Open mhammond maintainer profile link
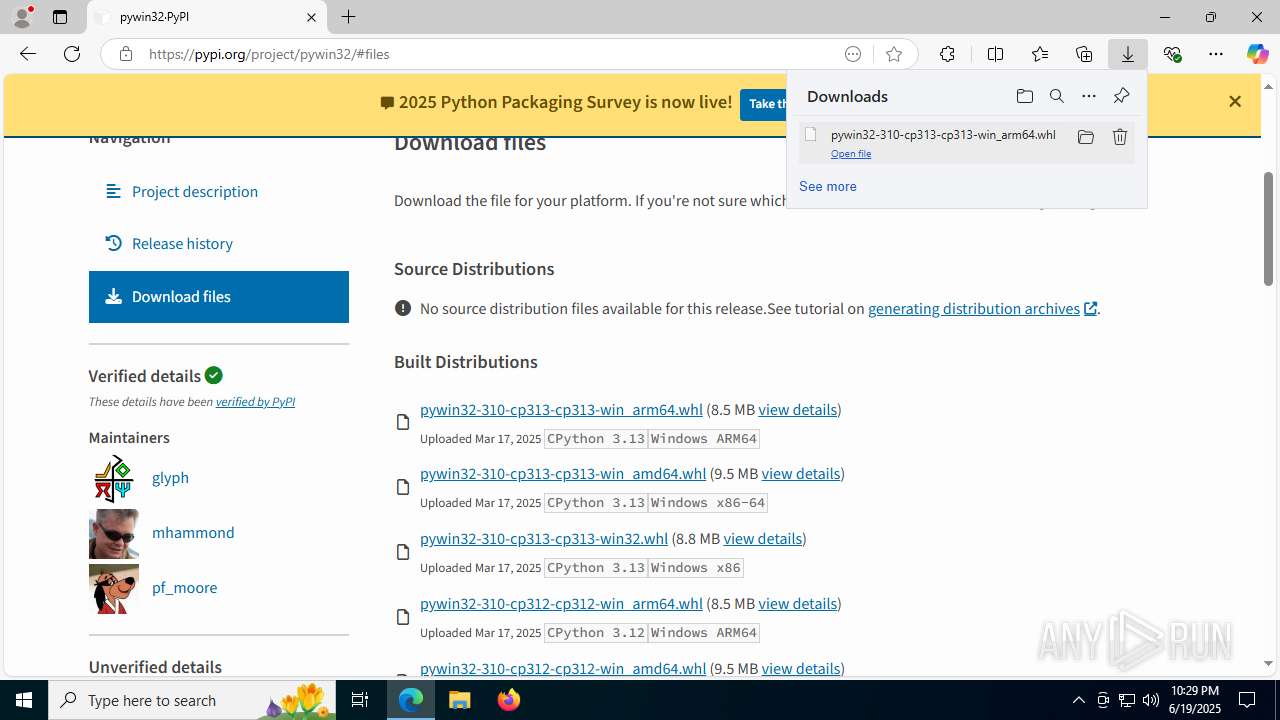Viewport: 1280px width, 720px height. coord(193,532)
